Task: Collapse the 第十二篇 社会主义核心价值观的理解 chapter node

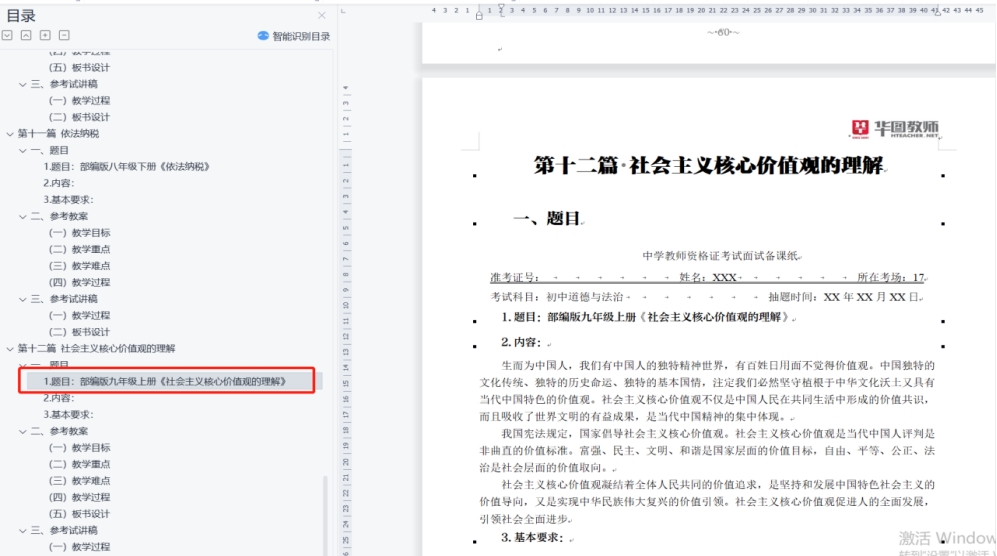Action: pos(10,348)
